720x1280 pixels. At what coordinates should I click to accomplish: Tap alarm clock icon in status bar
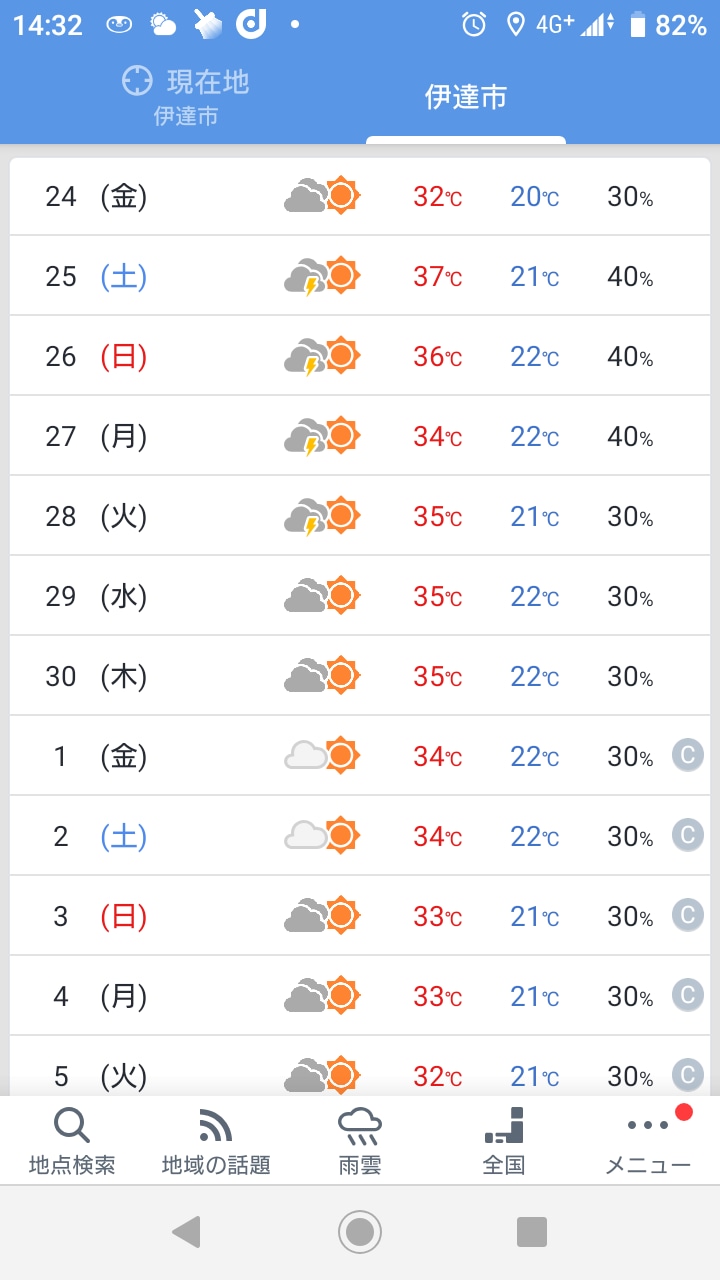(x=474, y=25)
